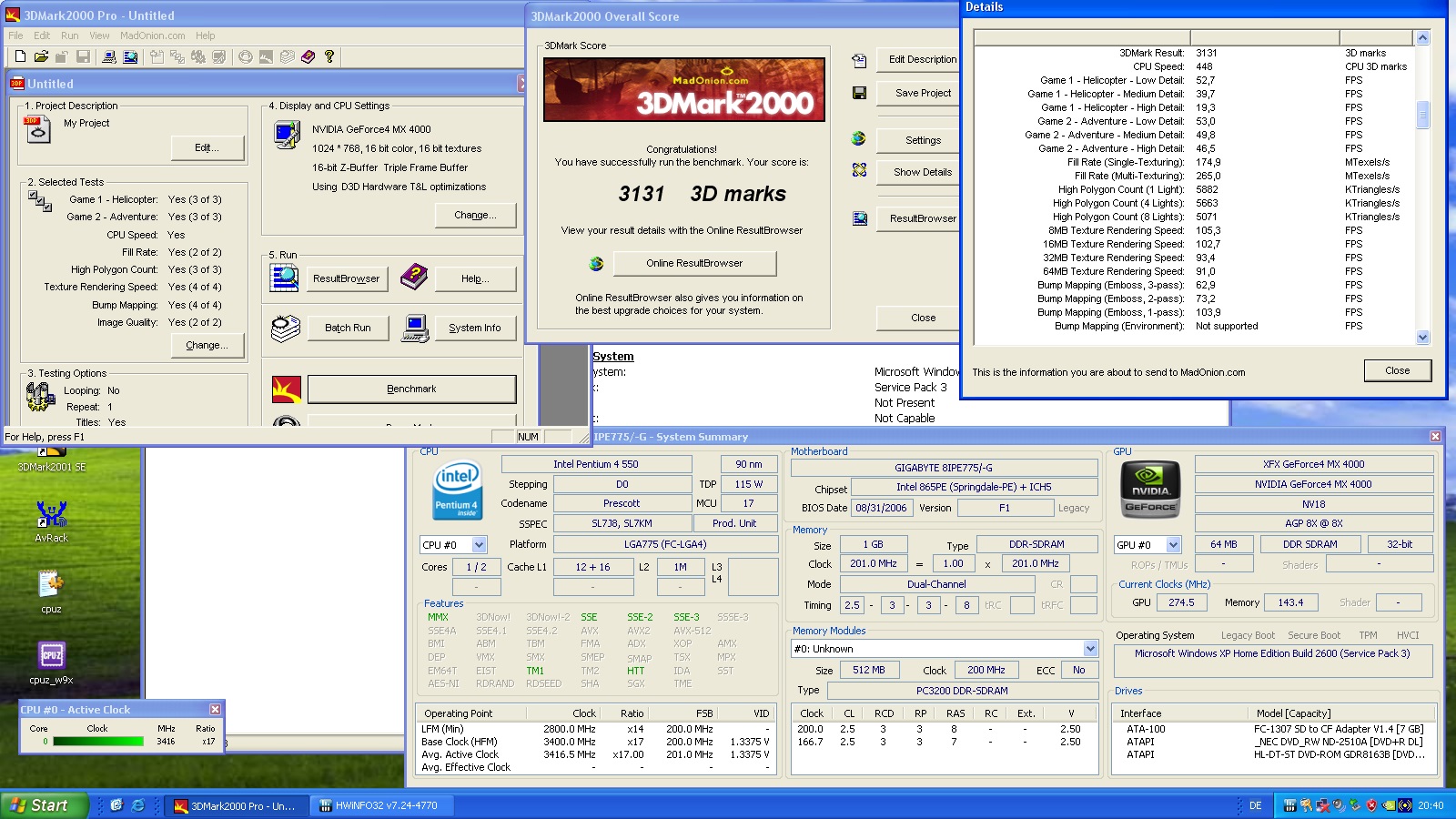Click the Testing Options gears icon
Viewport: 1456px width, 819px height.
click(x=40, y=396)
